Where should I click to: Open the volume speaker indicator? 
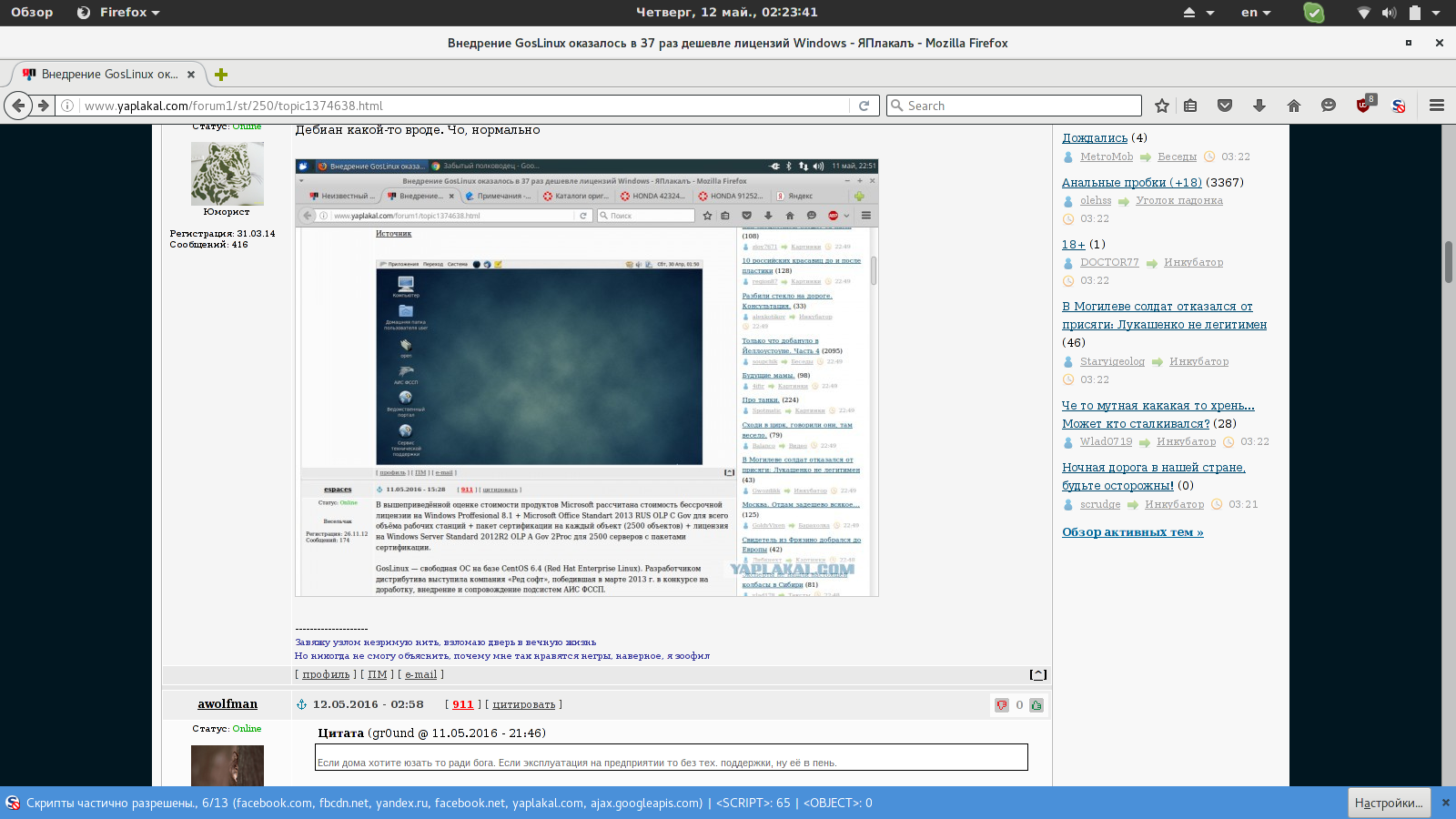click(x=1389, y=13)
